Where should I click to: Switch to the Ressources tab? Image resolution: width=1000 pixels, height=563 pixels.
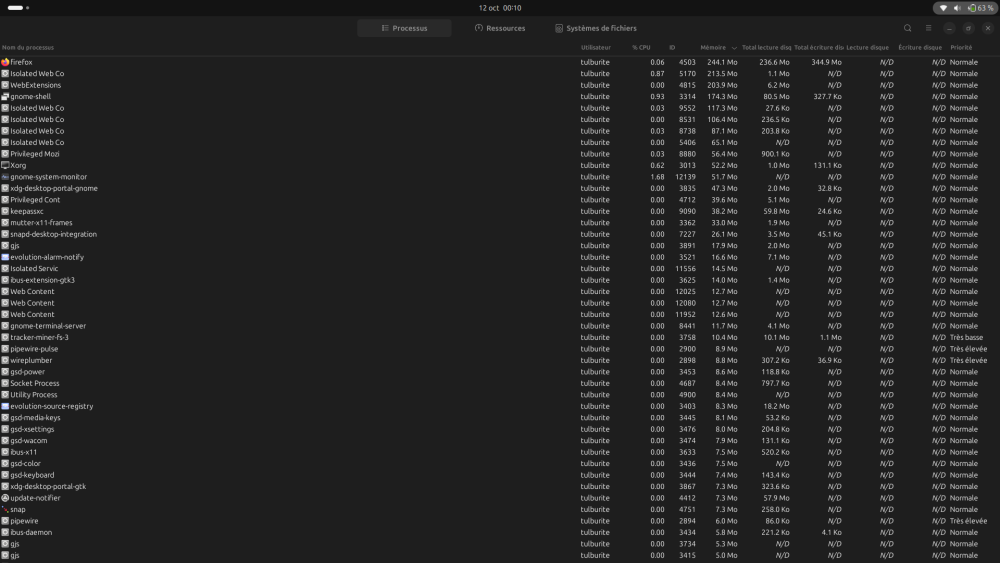500,28
